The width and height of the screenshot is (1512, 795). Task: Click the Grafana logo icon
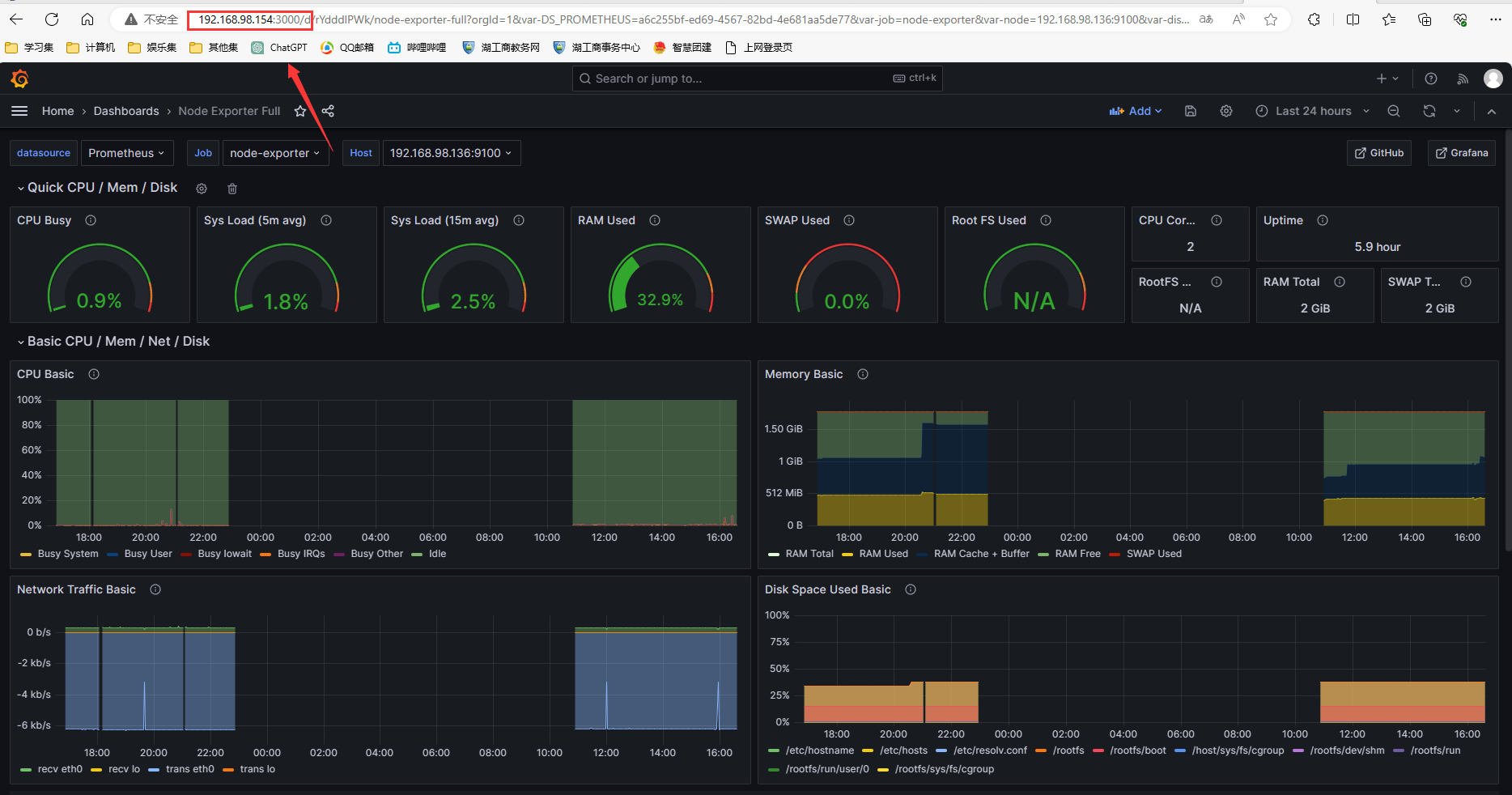click(20, 79)
